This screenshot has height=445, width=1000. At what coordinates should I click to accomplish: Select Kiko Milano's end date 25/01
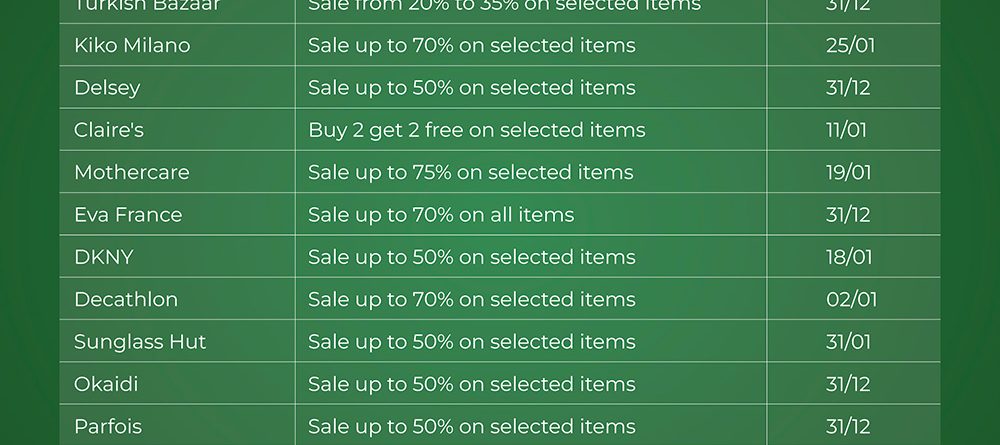point(848,46)
